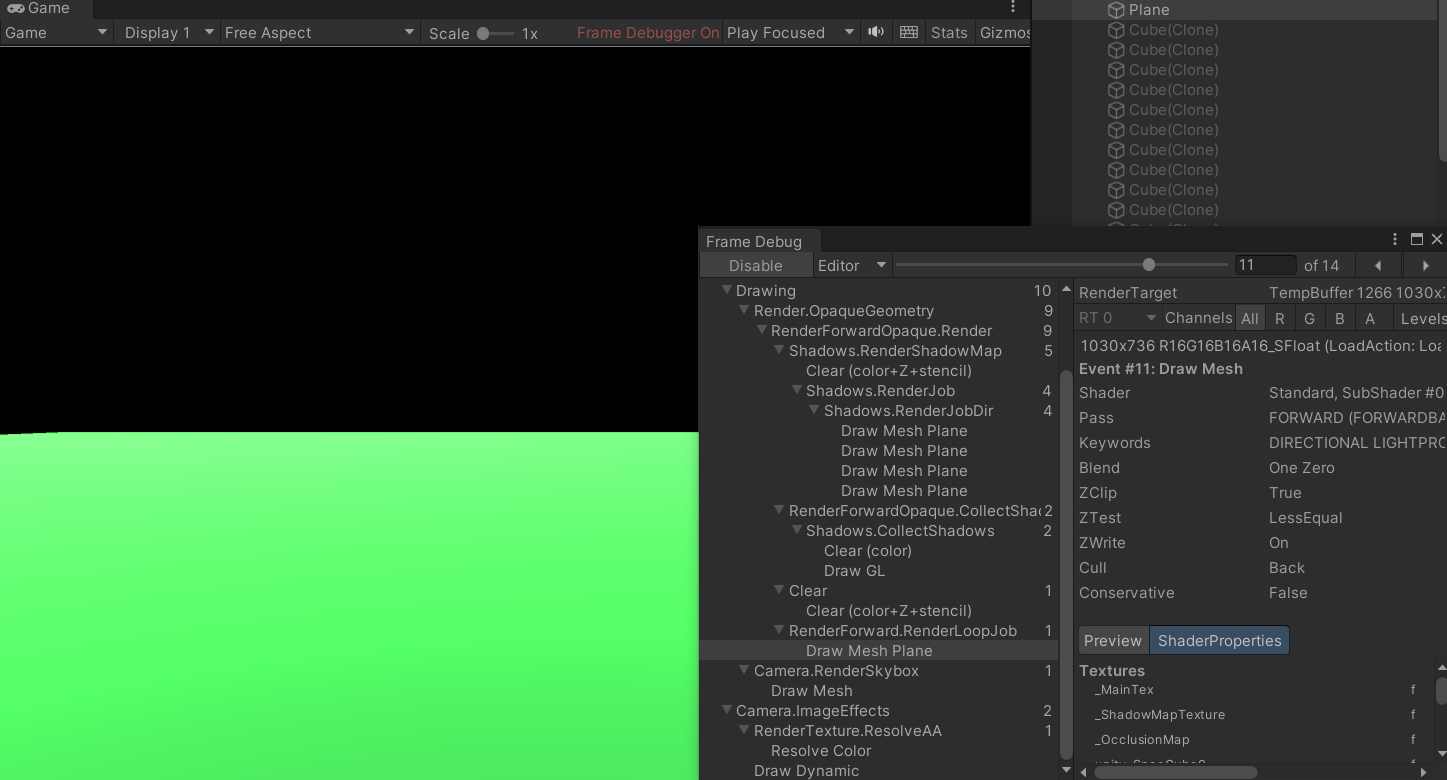The width and height of the screenshot is (1447, 780).
Task: Click the mute audio speaker icon in Game view
Action: (875, 31)
